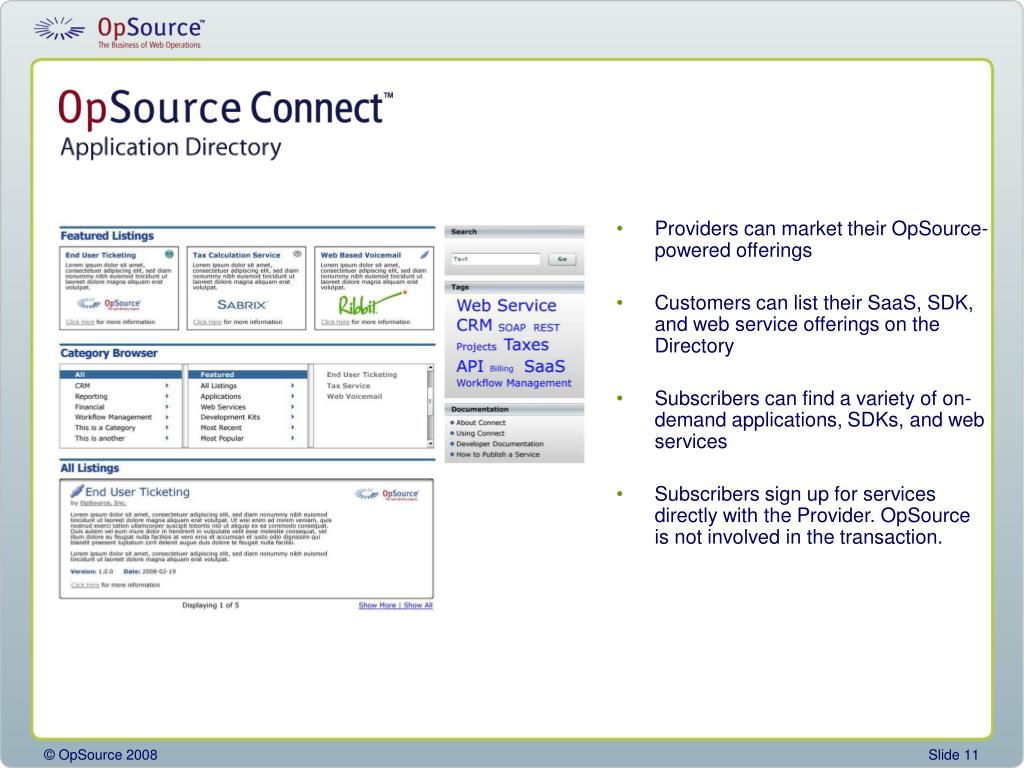Viewport: 1024px width, 768px height.
Task: Click the Show All link
Action: pyautogui.click(x=418, y=605)
